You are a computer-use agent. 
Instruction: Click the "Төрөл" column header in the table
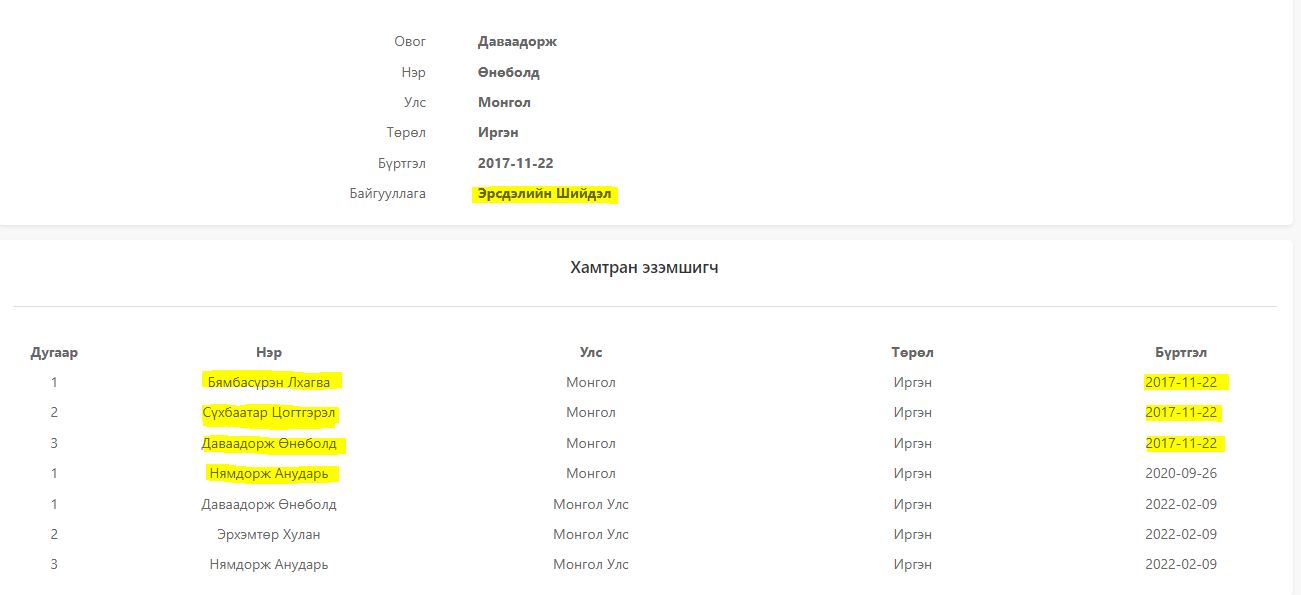912,352
